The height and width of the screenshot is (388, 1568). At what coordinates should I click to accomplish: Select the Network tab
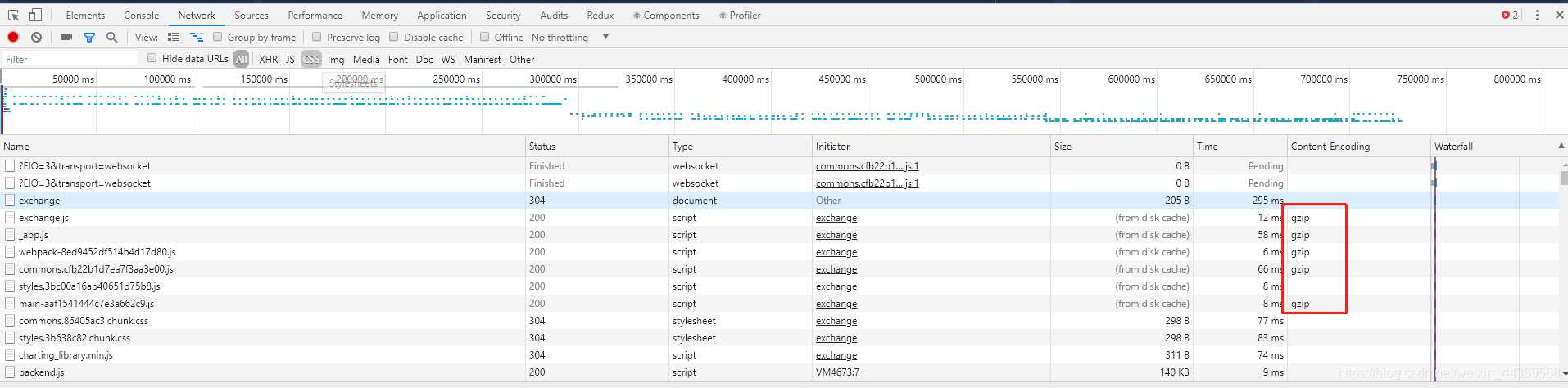click(x=197, y=15)
